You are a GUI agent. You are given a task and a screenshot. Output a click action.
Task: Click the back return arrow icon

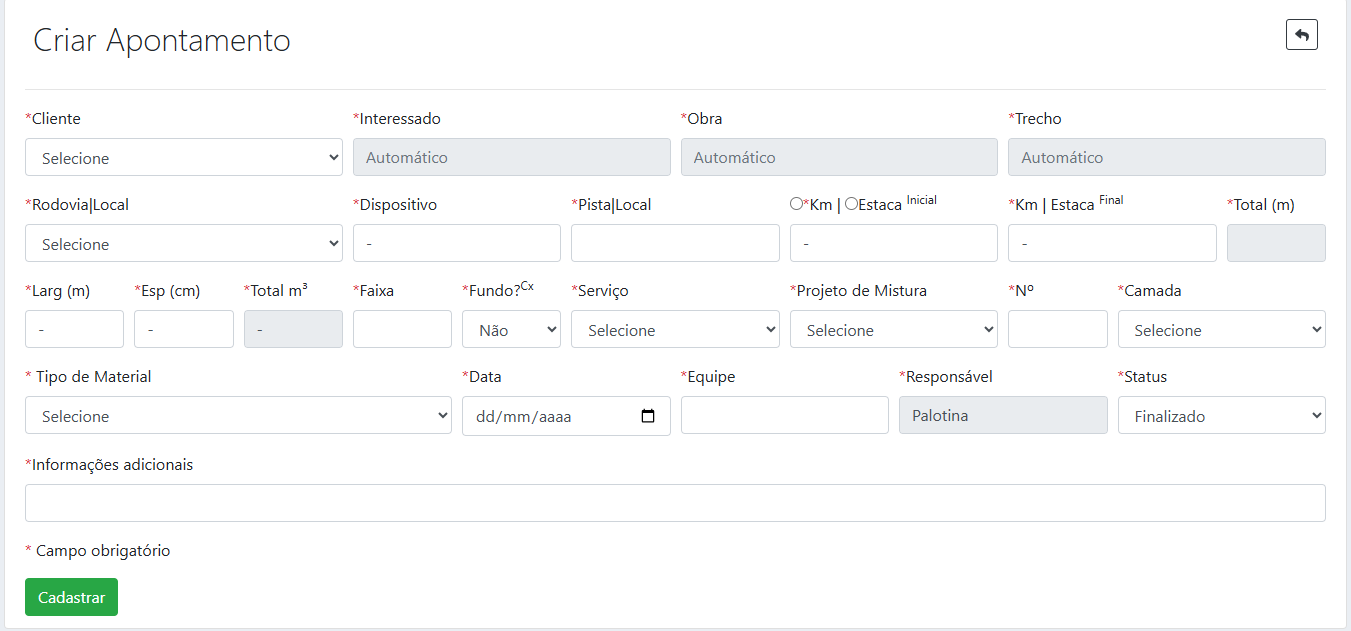(x=1301, y=34)
